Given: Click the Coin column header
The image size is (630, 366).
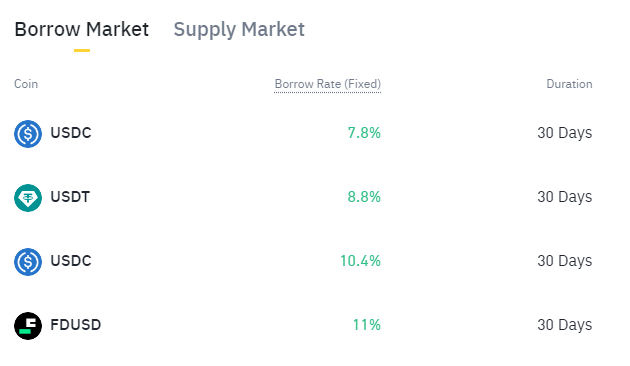Looking at the screenshot, I should 26,84.
